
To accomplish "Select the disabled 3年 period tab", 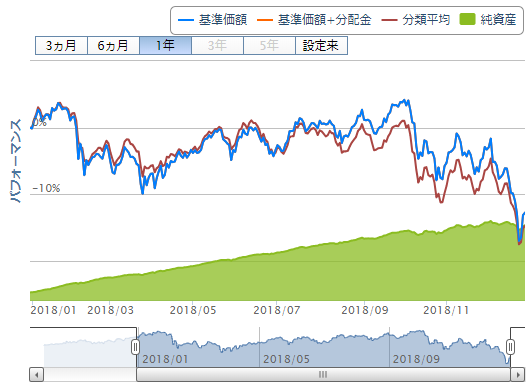I will click(217, 45).
